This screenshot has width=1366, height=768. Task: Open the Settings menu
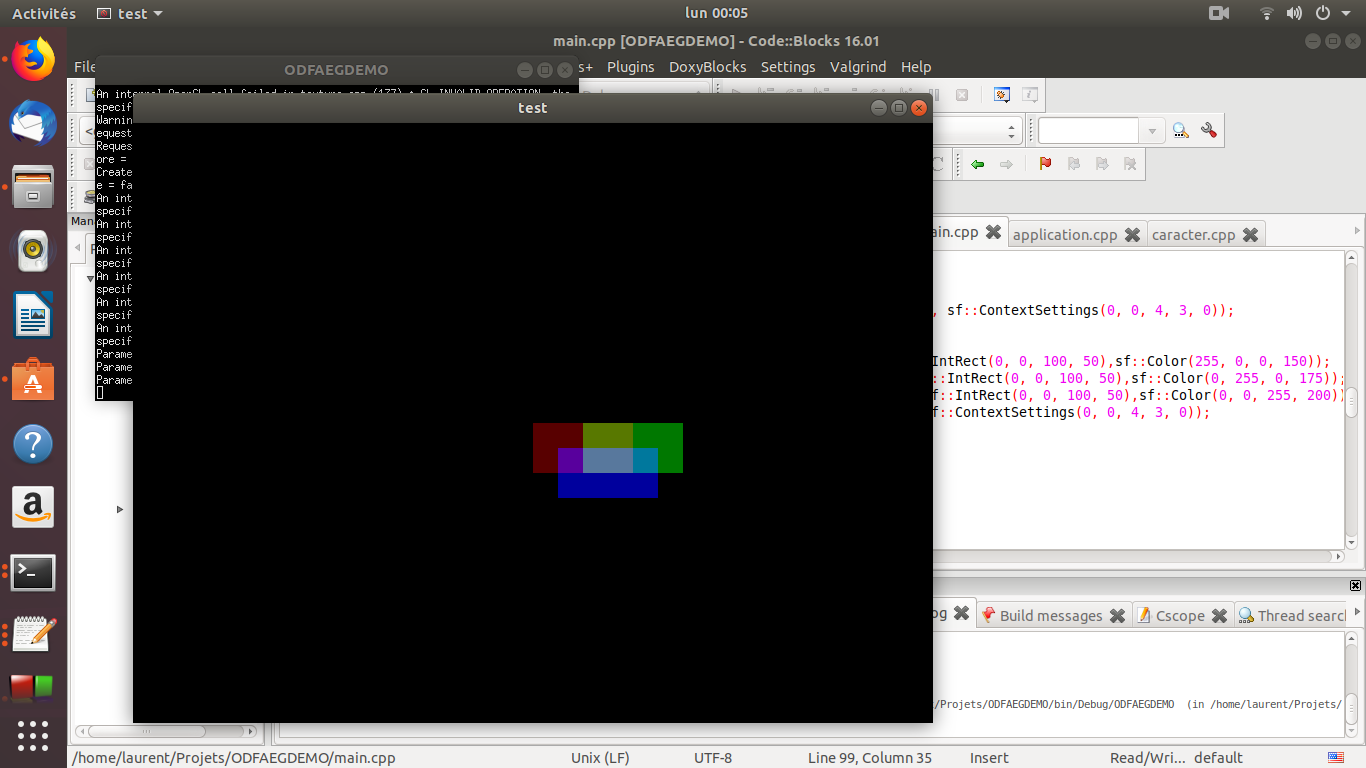788,67
